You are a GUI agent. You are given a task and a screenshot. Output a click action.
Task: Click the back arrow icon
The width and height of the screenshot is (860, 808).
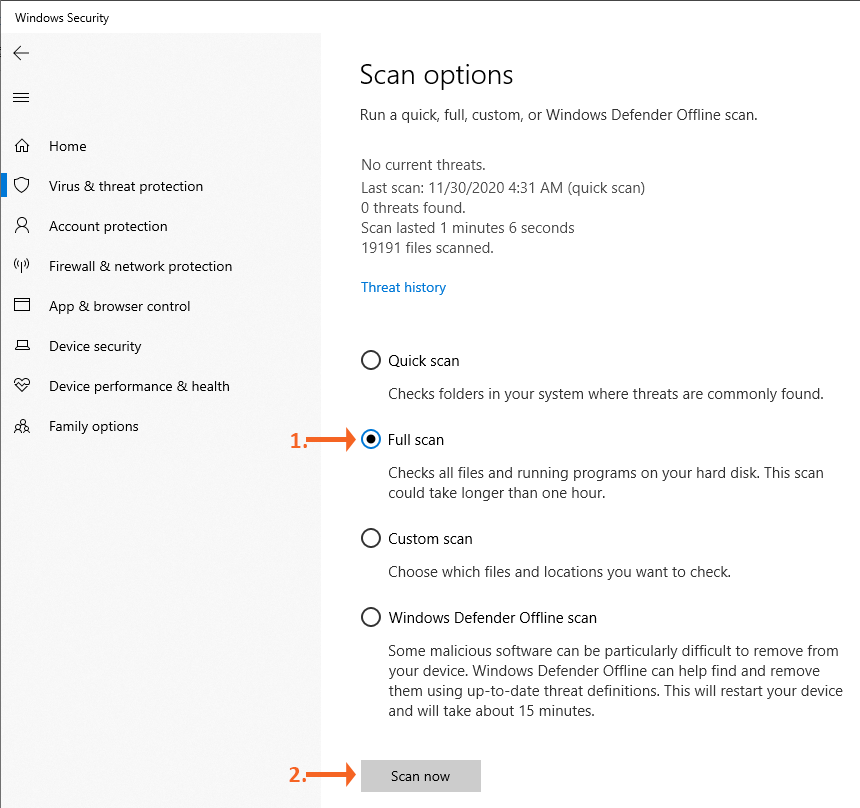point(21,53)
